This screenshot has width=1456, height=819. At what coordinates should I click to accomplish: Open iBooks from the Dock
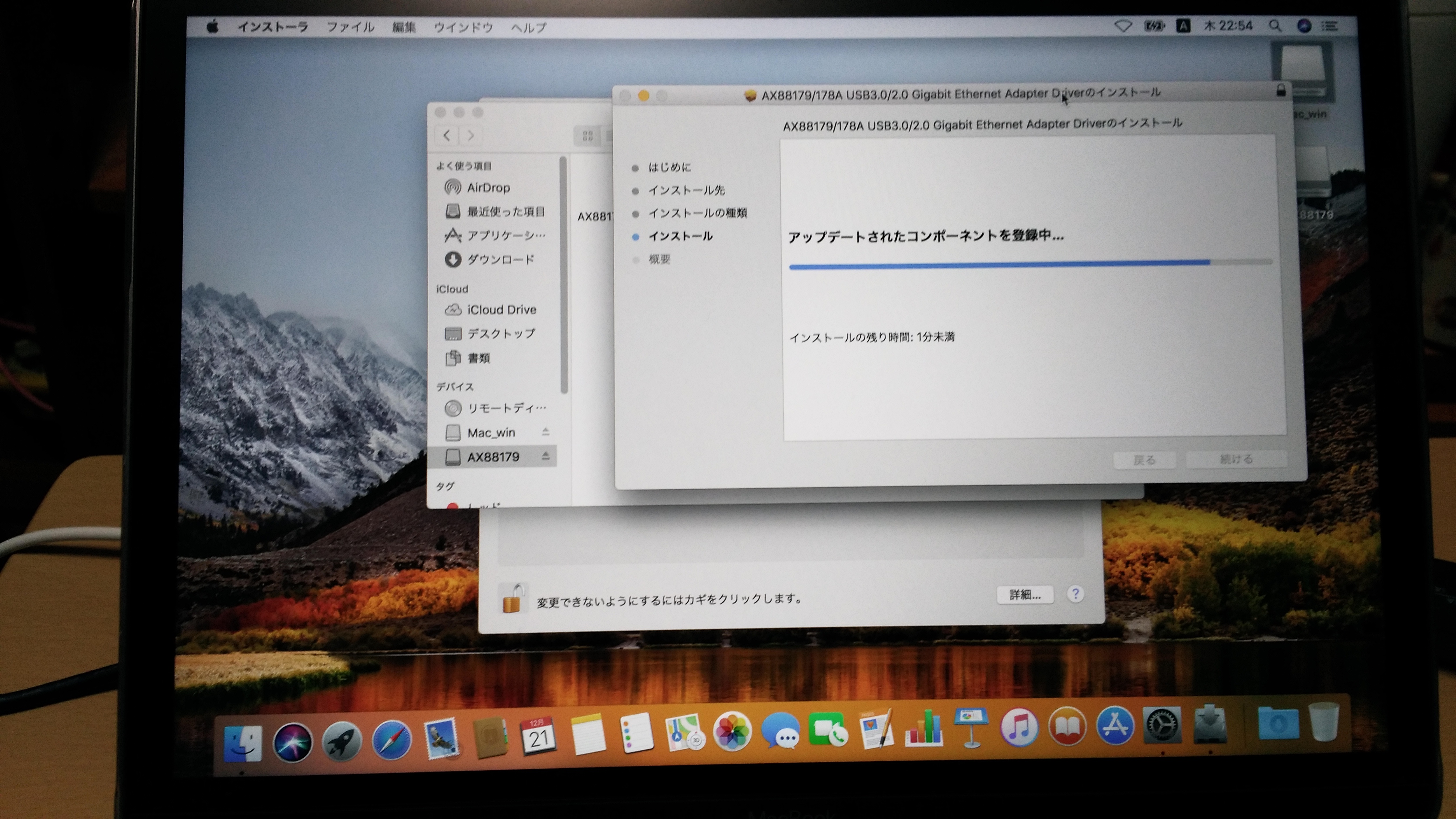click(x=1067, y=726)
